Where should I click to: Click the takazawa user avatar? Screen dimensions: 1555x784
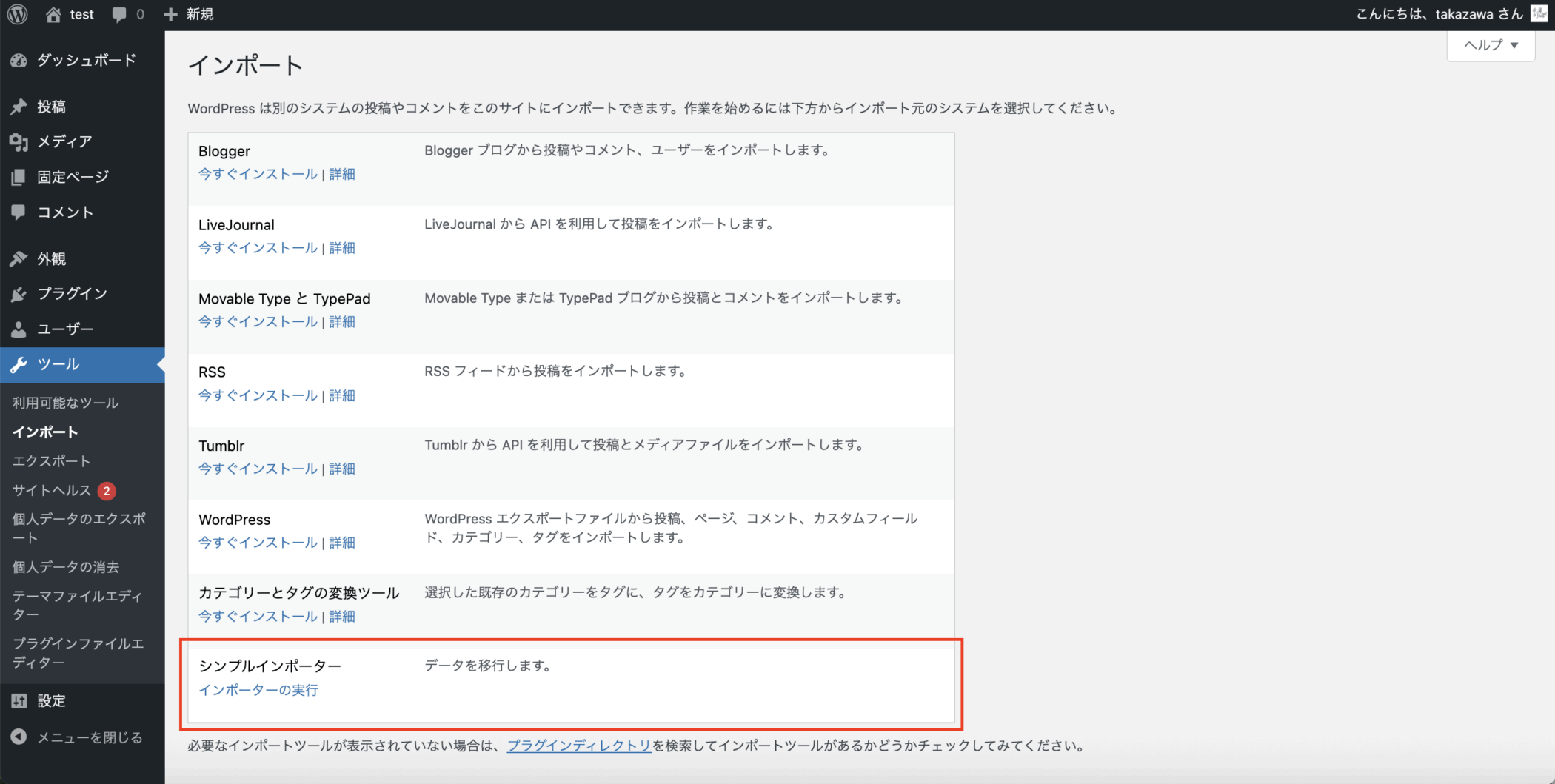point(1539,14)
